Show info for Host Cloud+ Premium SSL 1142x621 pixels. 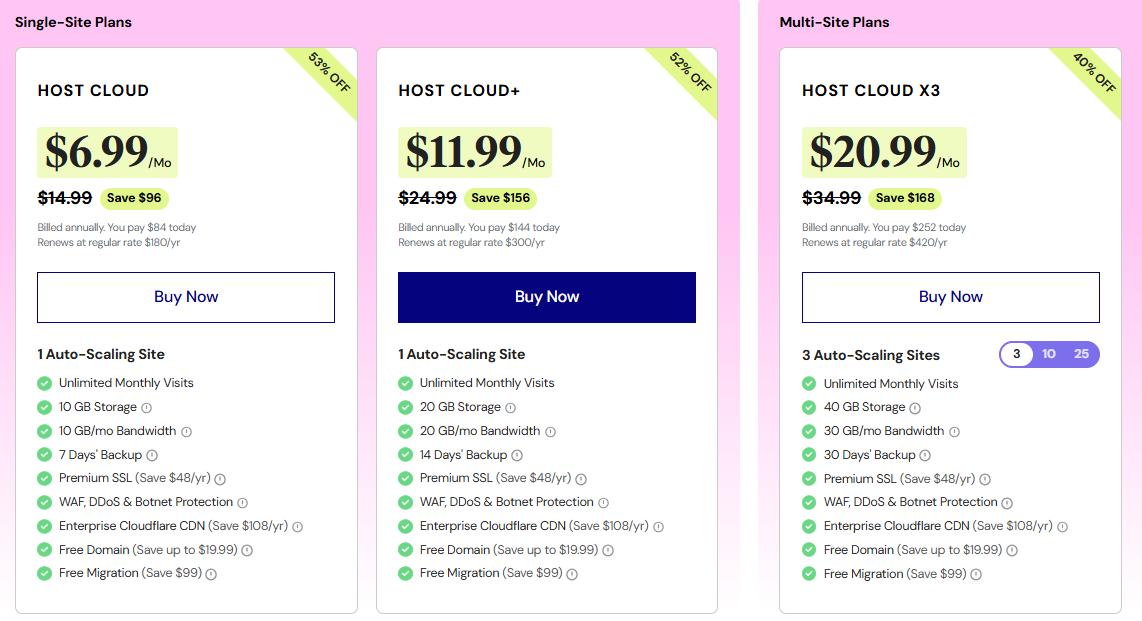(581, 479)
